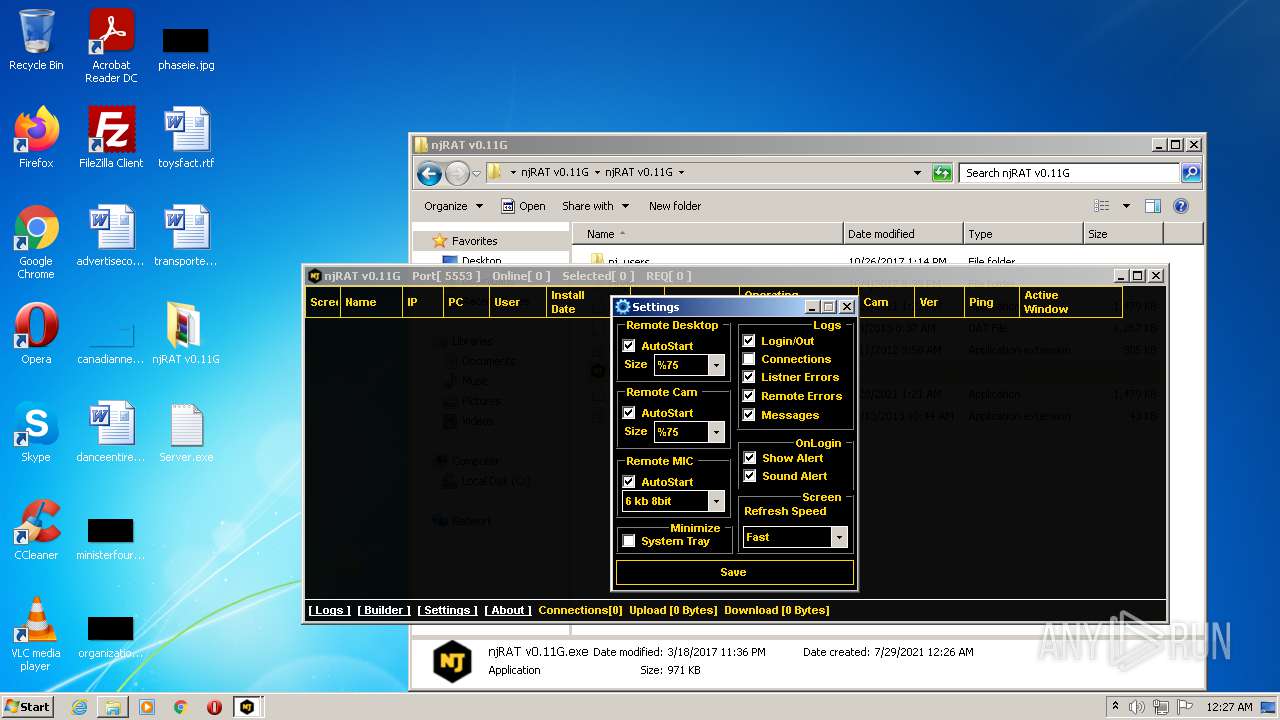Screen dimensions: 1280x720
Task: Sort Explorer by Date modified
Action: [903, 234]
